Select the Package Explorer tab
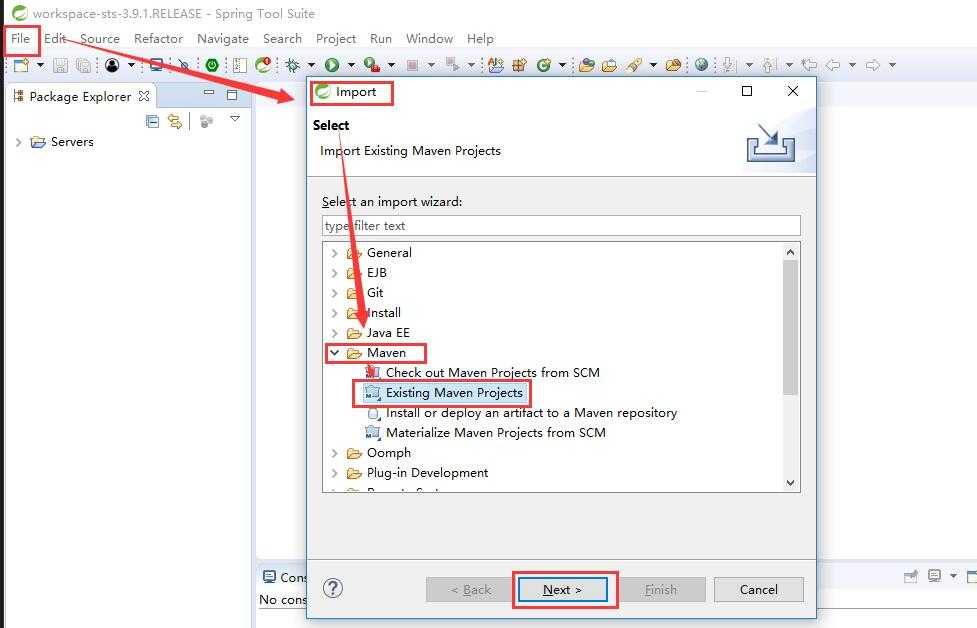 (80, 97)
